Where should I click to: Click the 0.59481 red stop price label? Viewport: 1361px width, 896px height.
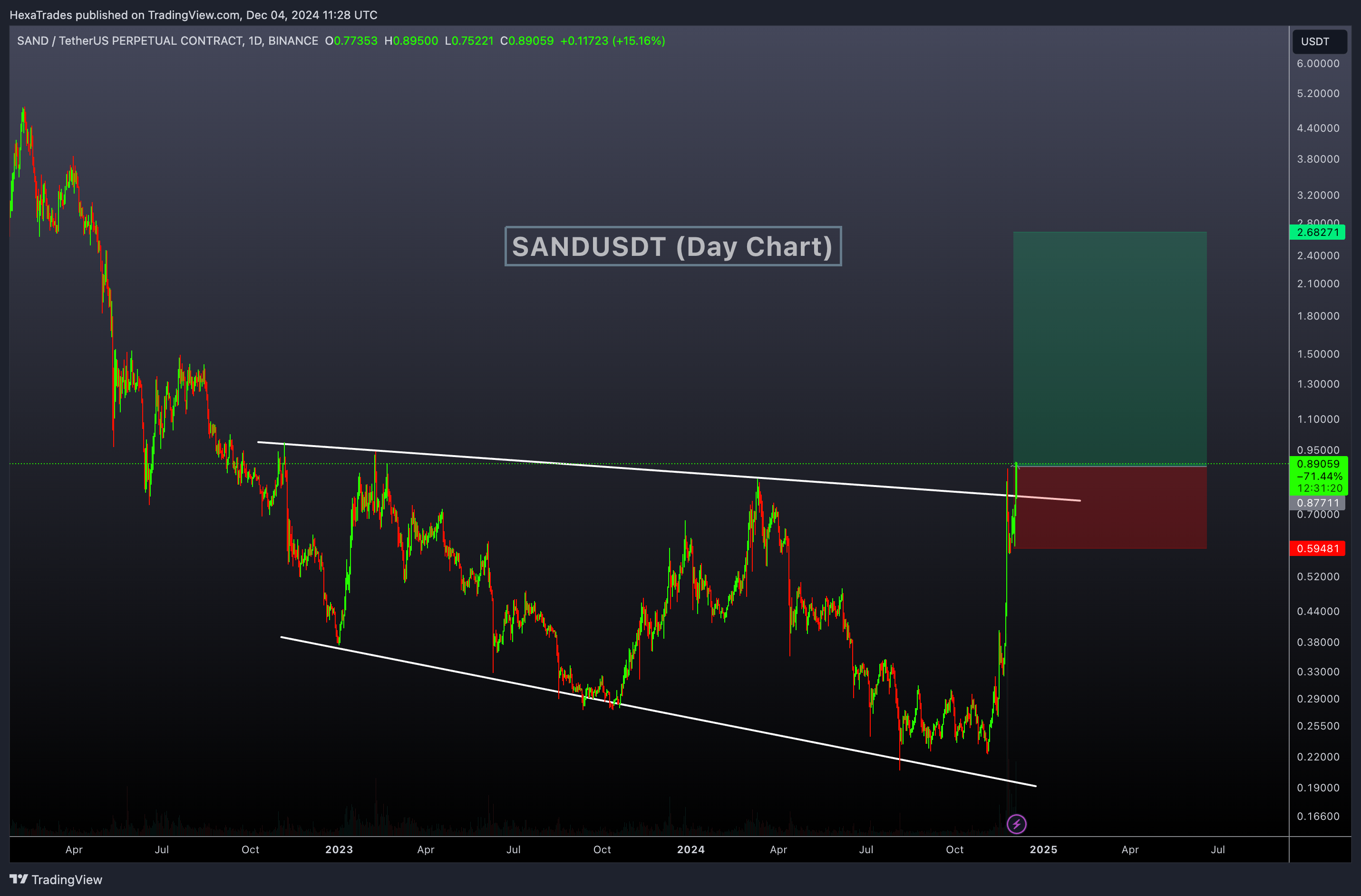[x=1318, y=548]
